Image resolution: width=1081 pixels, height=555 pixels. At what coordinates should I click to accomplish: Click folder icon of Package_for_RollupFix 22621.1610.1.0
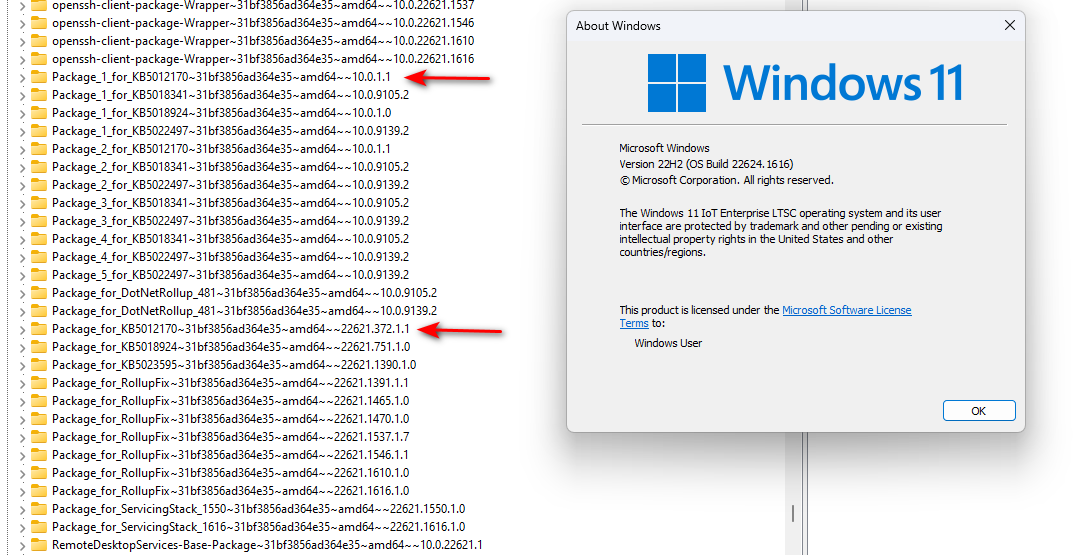39,473
